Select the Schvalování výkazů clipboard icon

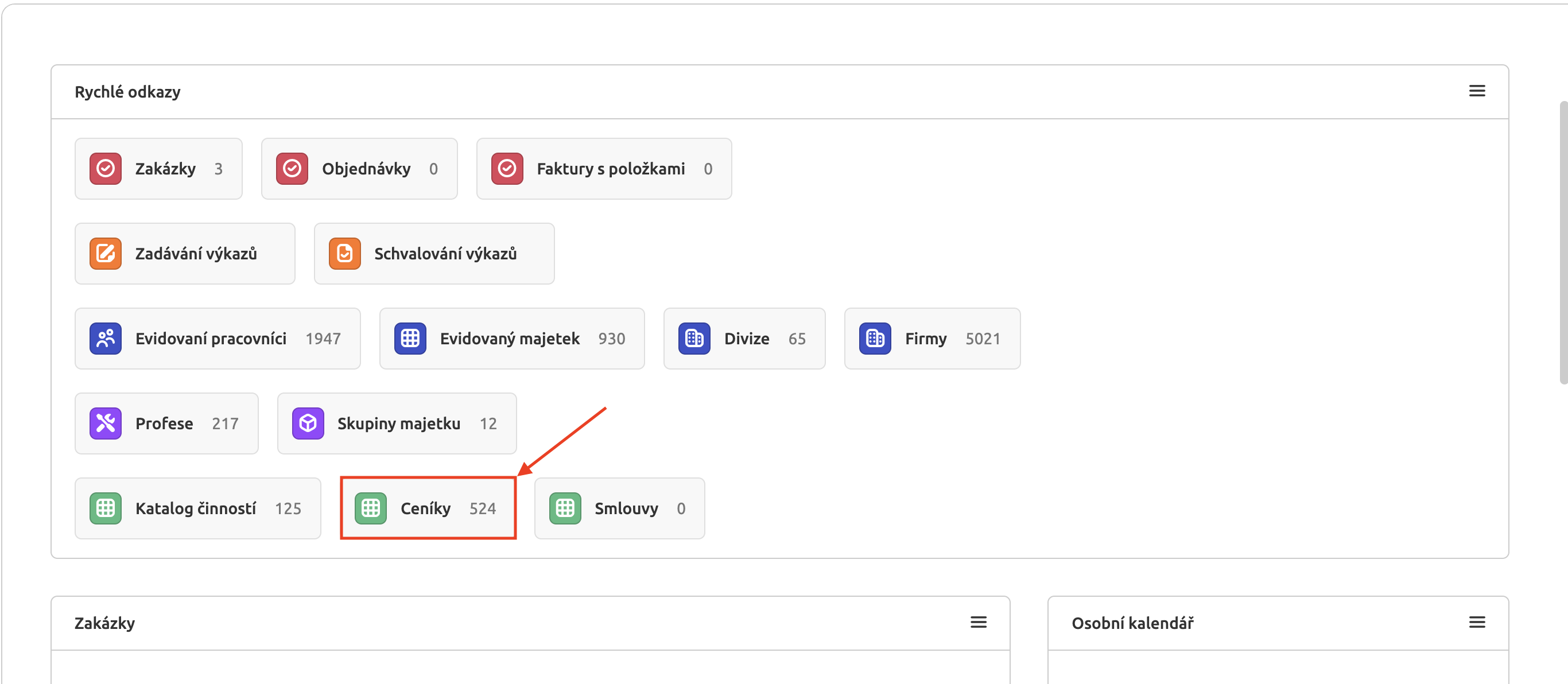[344, 254]
